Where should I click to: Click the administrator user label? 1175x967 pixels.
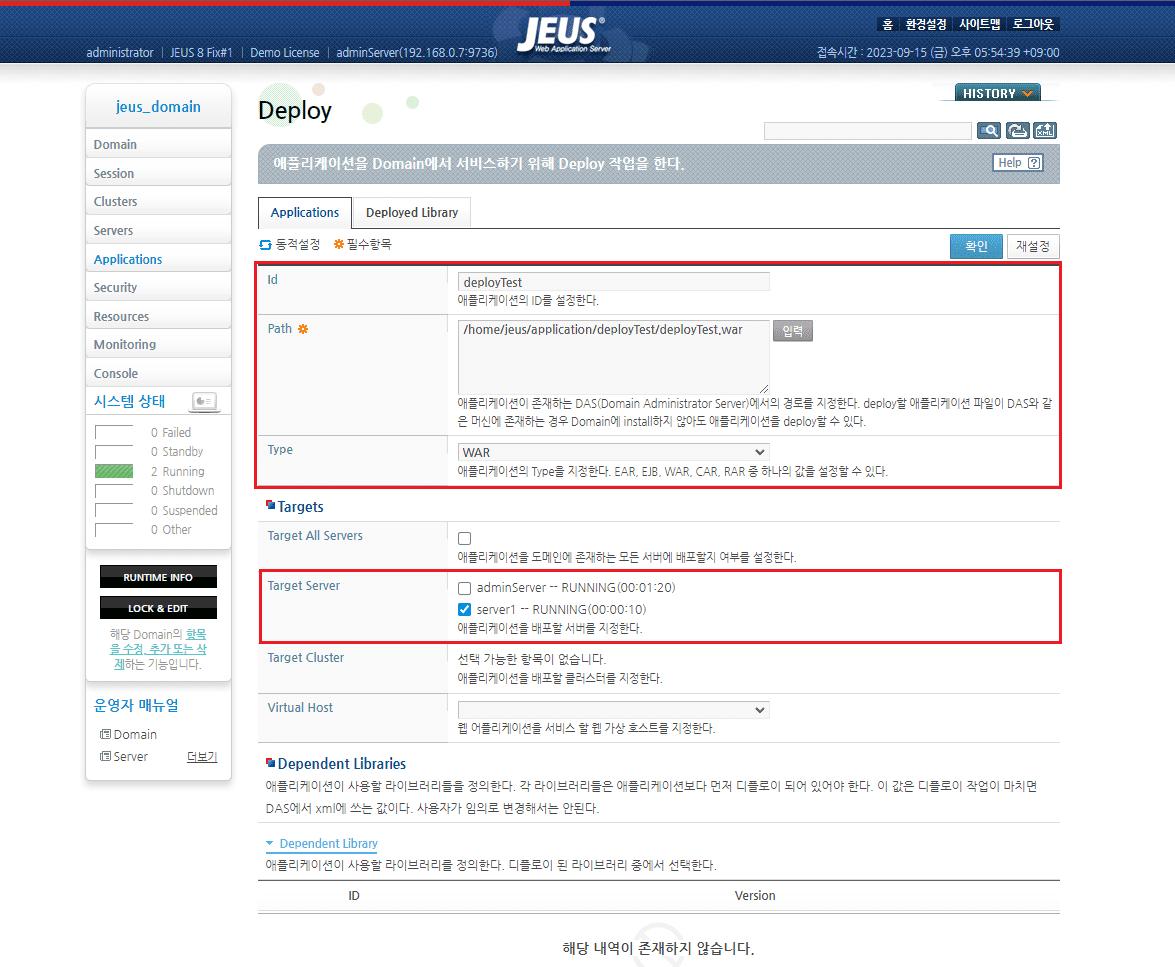click(x=120, y=52)
